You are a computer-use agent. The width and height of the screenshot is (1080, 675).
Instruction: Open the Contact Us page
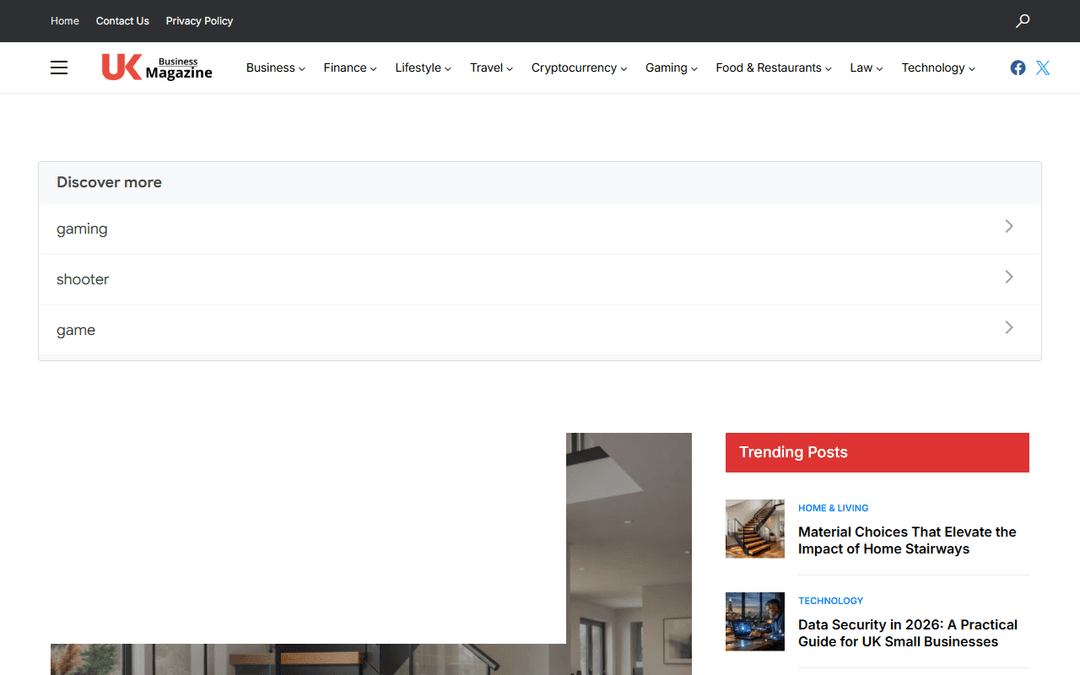(x=123, y=21)
